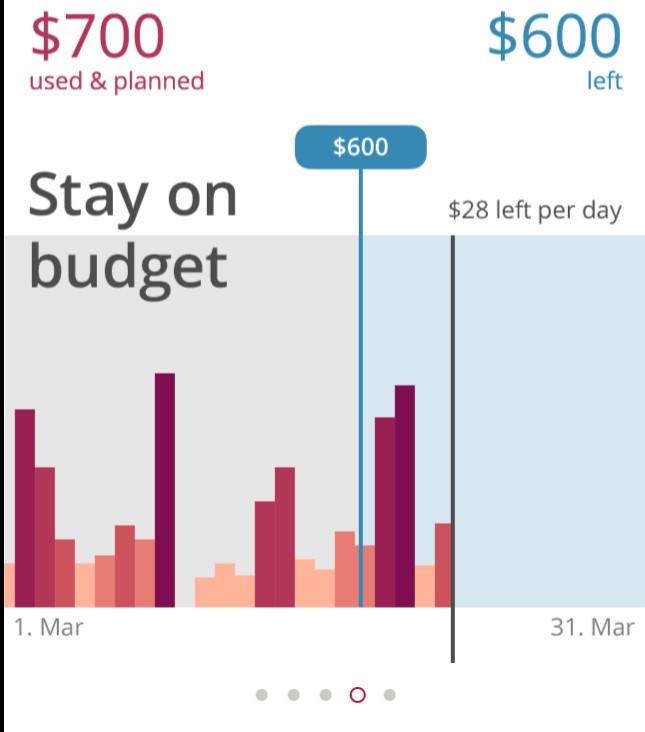
Task: Select the "31. Mar" end date label
Action: tap(592, 628)
